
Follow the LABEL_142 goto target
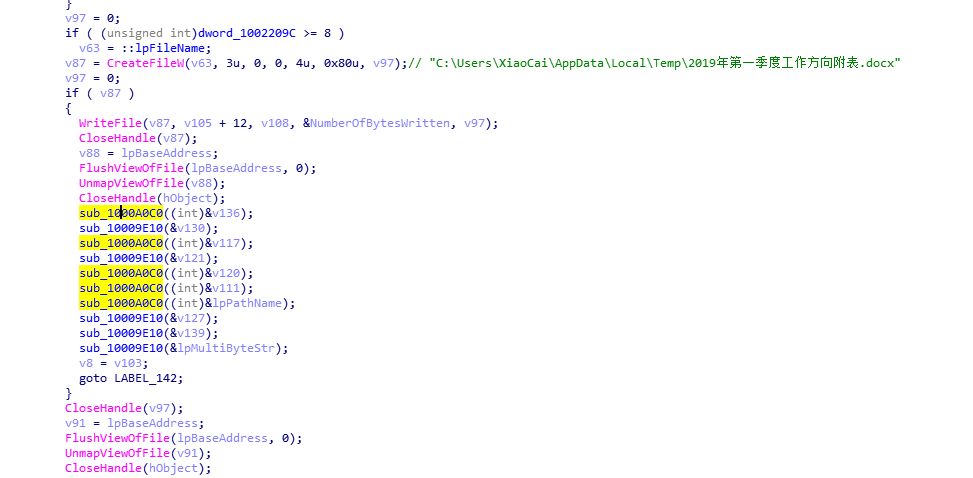pos(149,378)
